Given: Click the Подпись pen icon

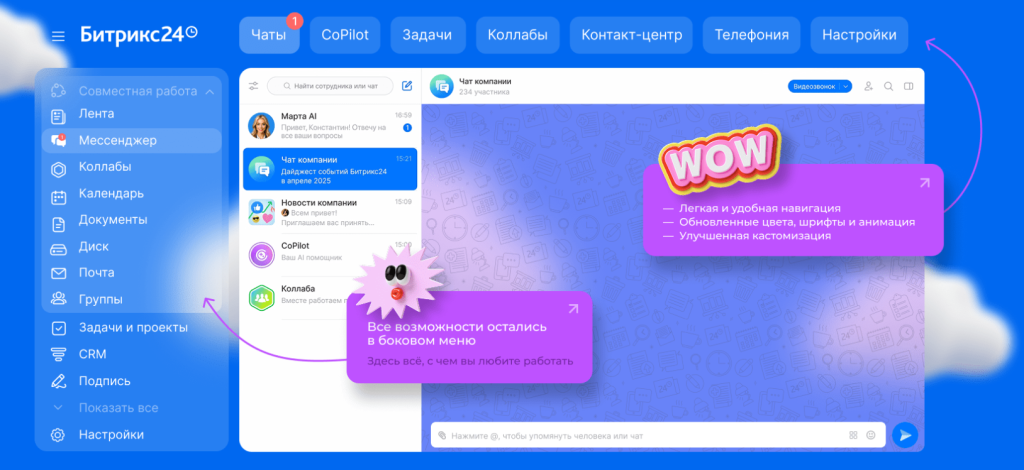Looking at the screenshot, I should (59, 381).
